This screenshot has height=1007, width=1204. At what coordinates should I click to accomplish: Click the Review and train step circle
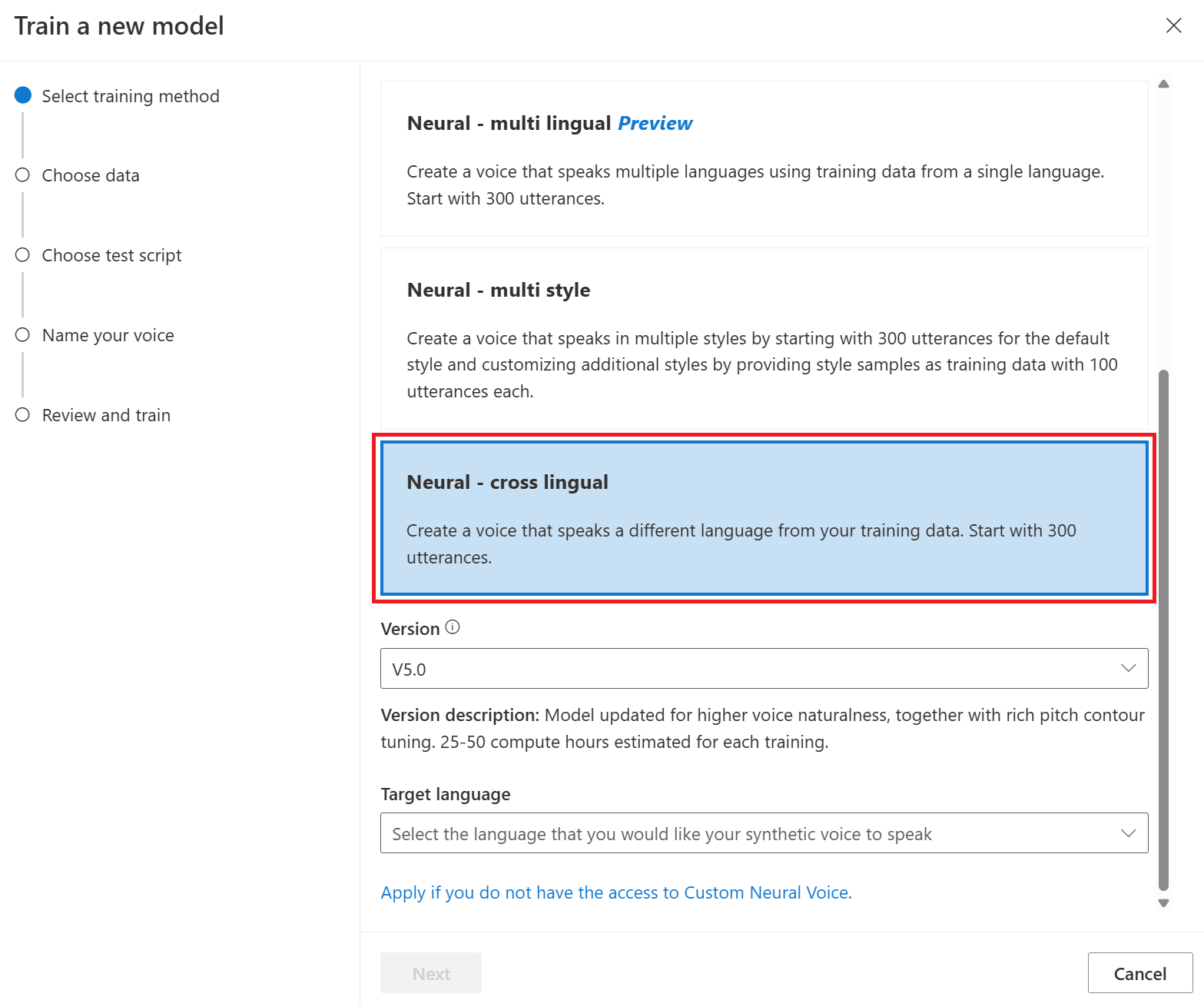pyautogui.click(x=22, y=414)
